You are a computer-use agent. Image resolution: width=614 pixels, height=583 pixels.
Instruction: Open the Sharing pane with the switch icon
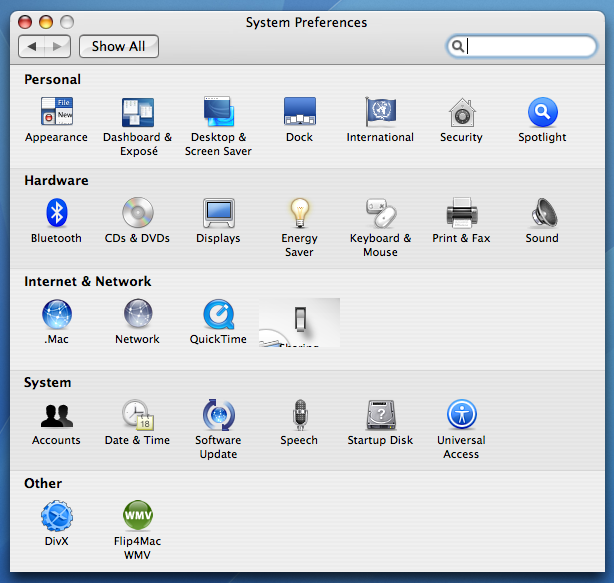pyautogui.click(x=300, y=323)
